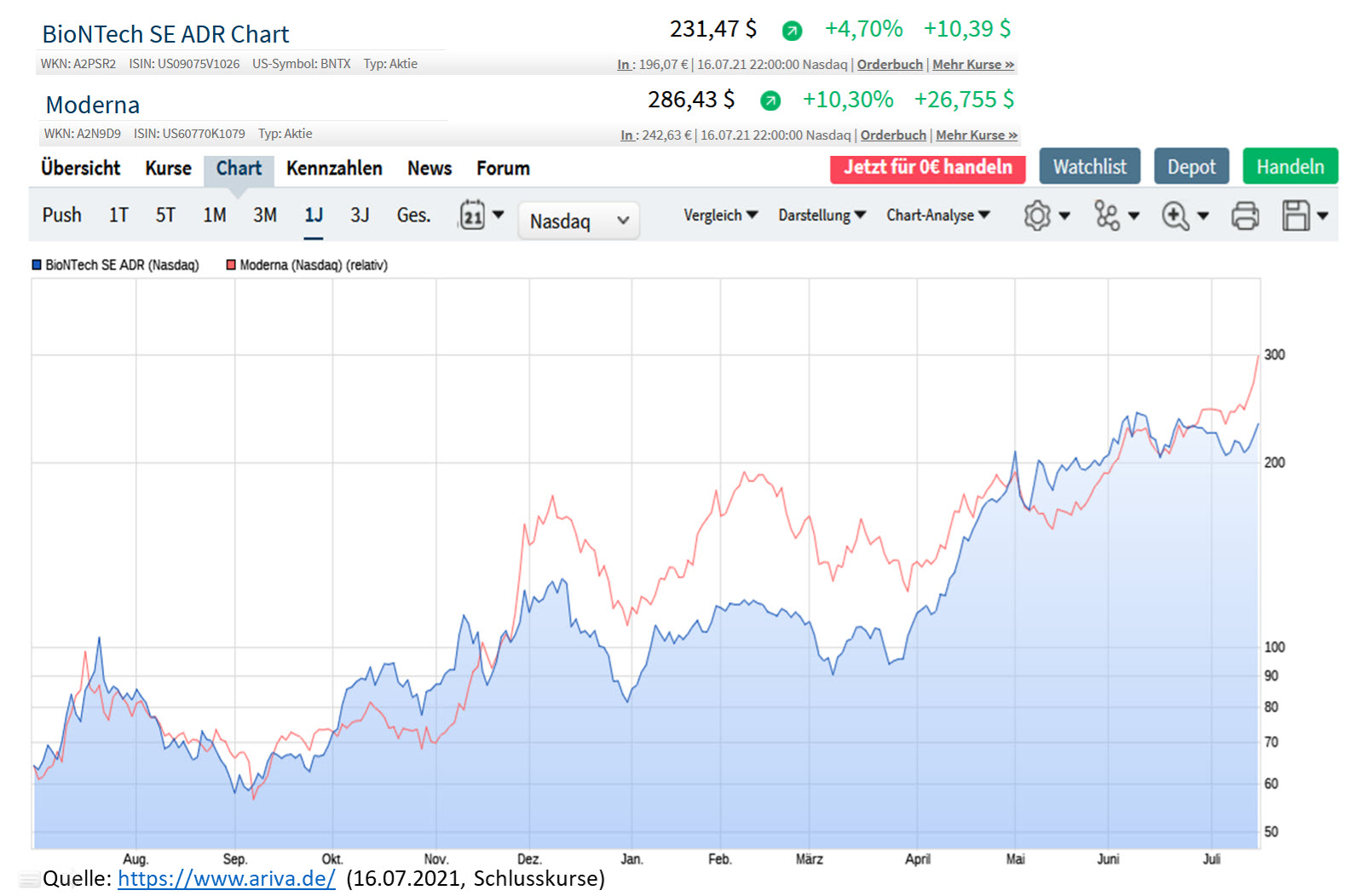Click the 300 y-axis label
The width and height of the screenshot is (1349, 896).
[1274, 354]
